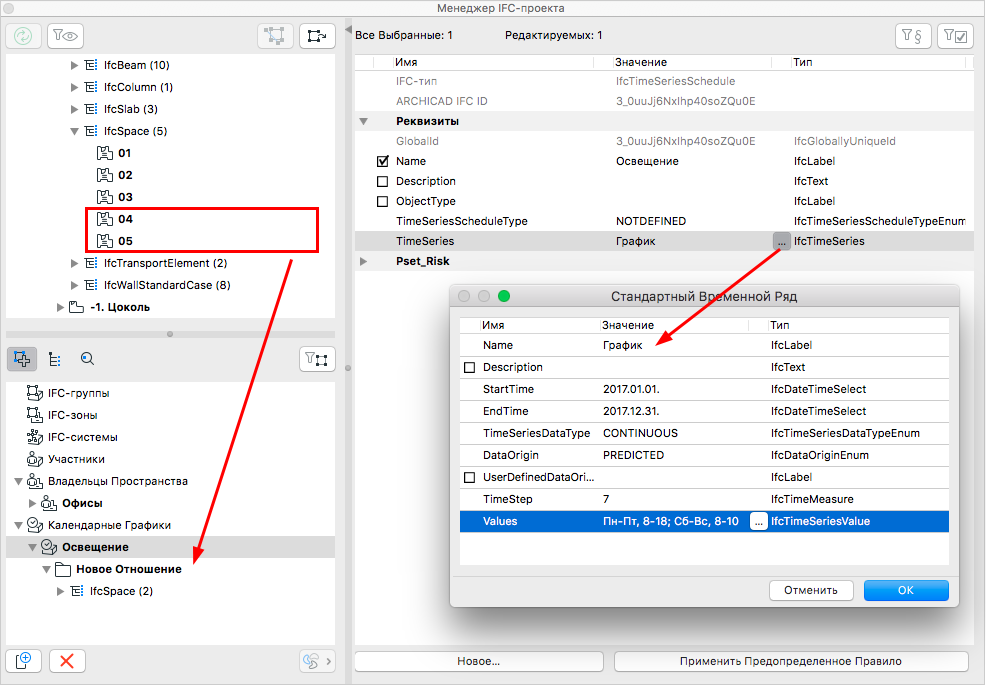Click the CONTINUOUS data type value

(x=640, y=433)
